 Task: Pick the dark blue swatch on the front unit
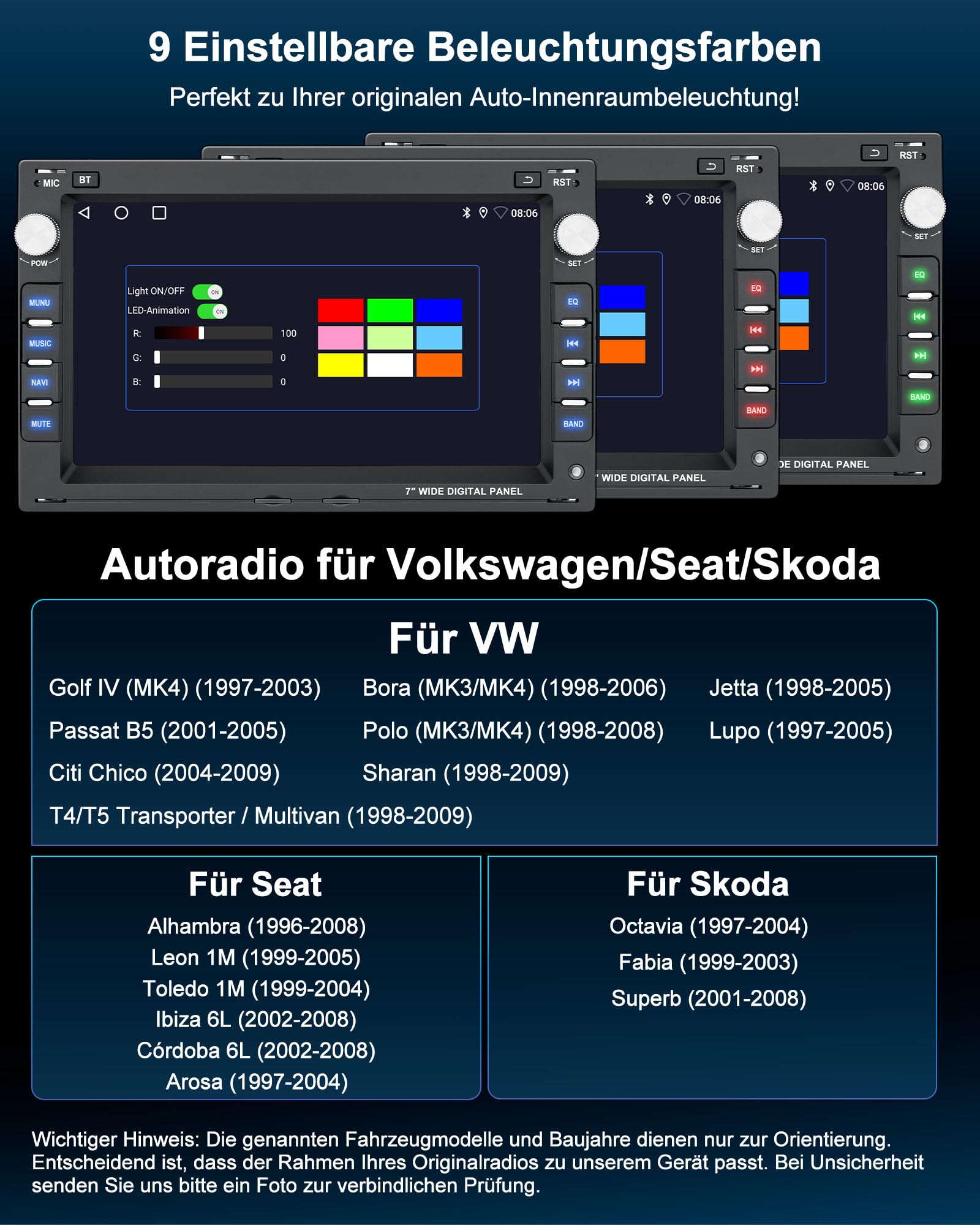point(439,311)
